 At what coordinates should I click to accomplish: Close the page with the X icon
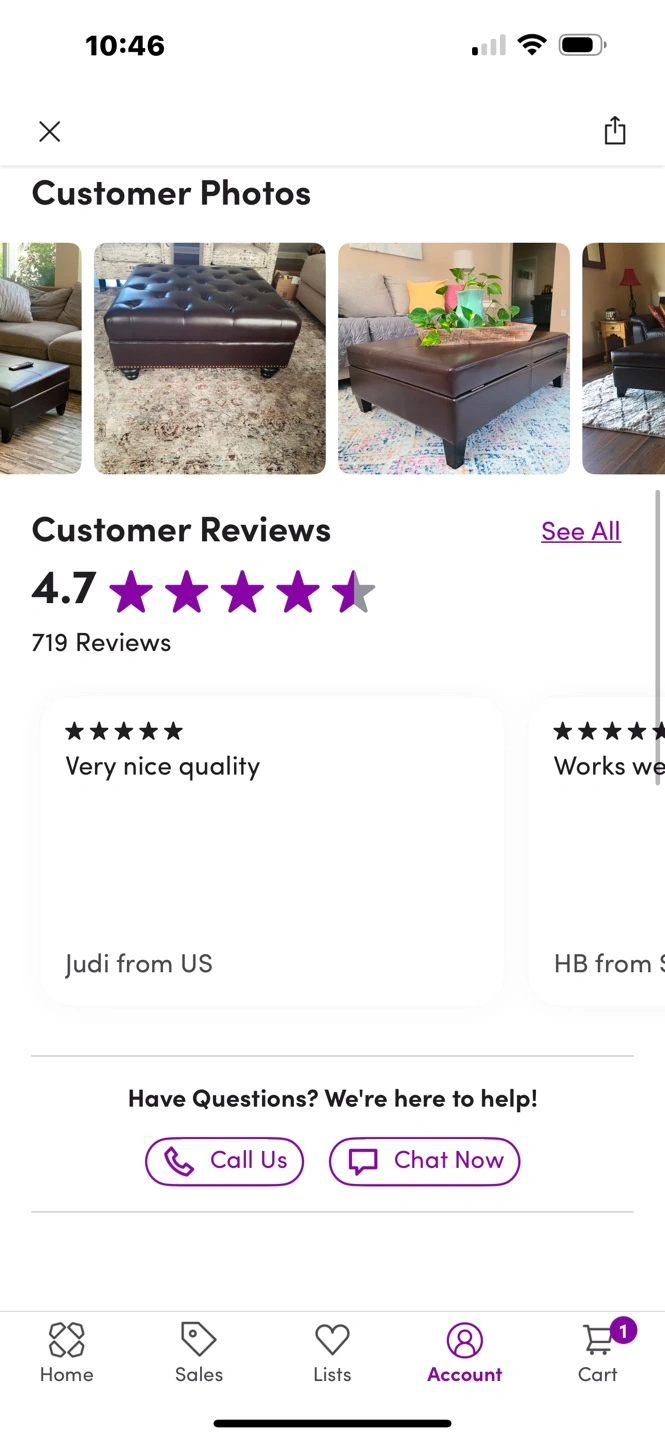[49, 131]
